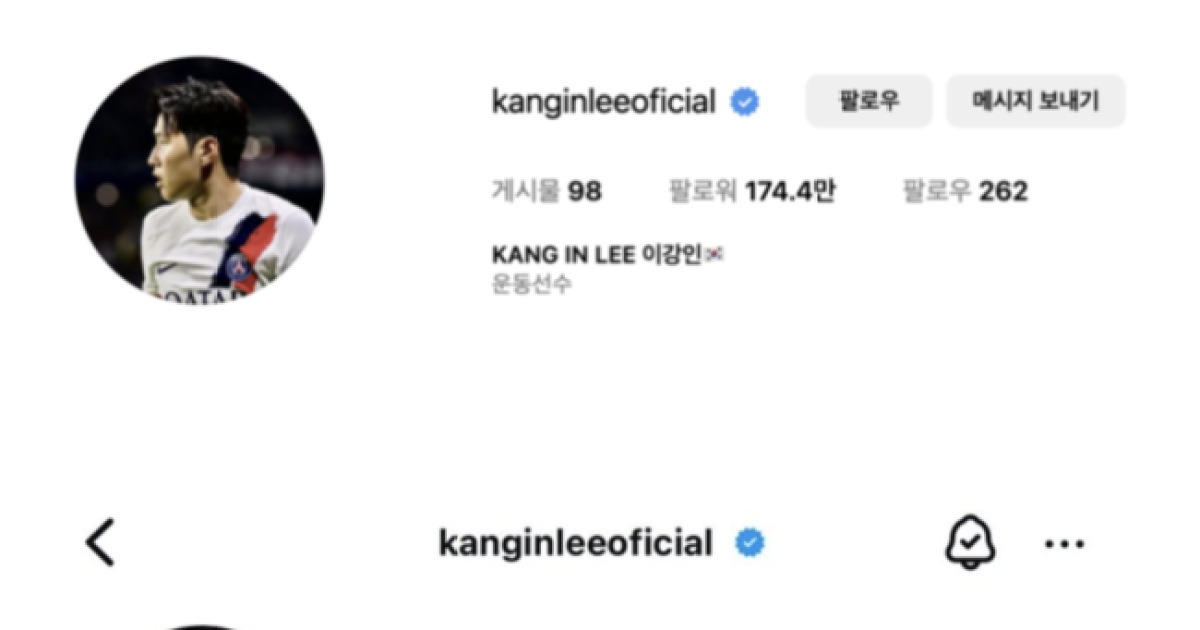Open the 게시물 98 posts count
The image size is (1200, 630).
coord(547,191)
